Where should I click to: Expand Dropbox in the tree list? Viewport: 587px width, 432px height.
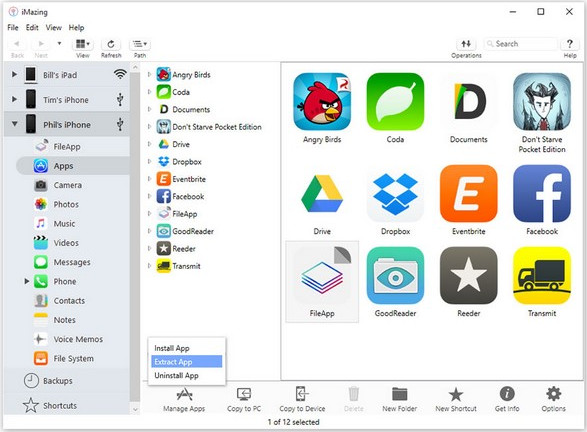149,161
